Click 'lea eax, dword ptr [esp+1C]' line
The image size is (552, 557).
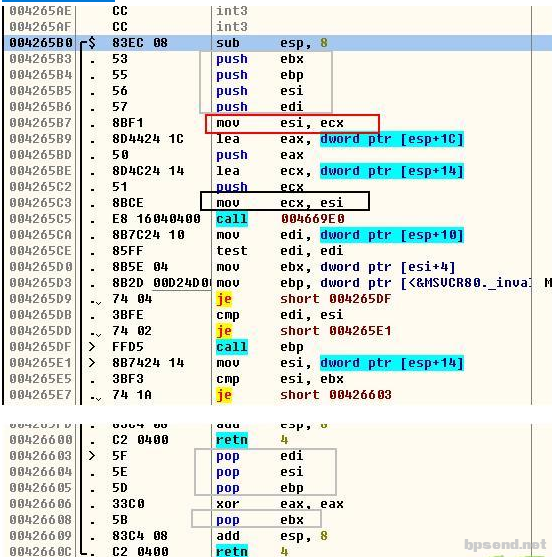340,139
